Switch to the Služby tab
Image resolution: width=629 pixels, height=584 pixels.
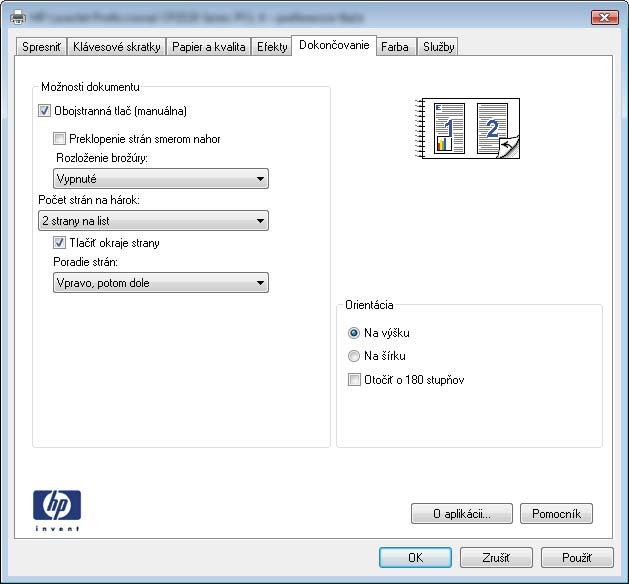[438, 47]
